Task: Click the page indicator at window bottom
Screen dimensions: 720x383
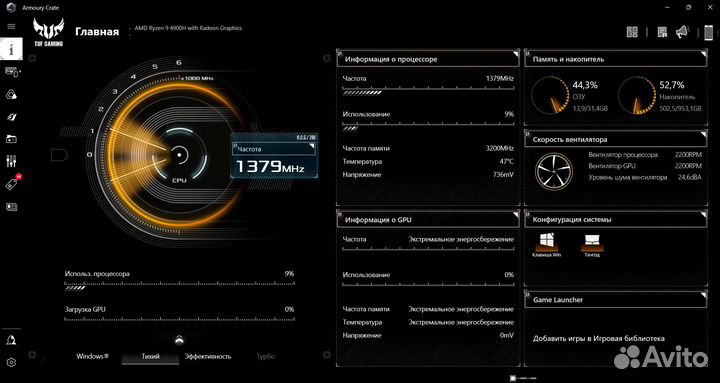Action: (523, 377)
